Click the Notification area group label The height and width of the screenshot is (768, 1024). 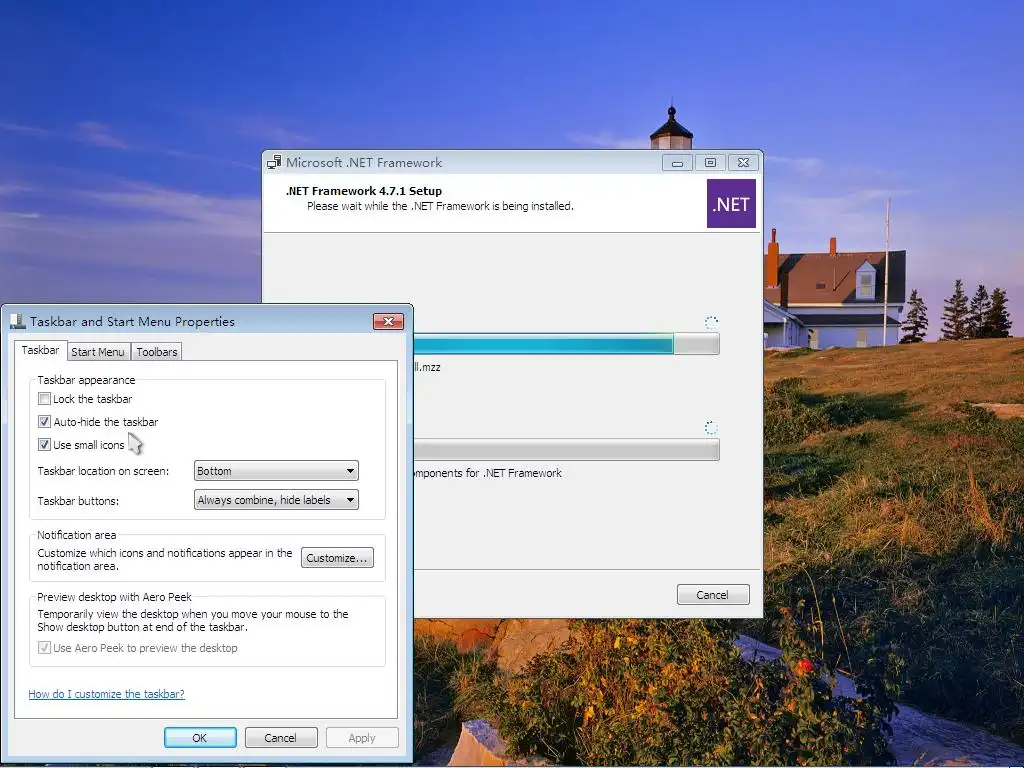click(x=76, y=535)
